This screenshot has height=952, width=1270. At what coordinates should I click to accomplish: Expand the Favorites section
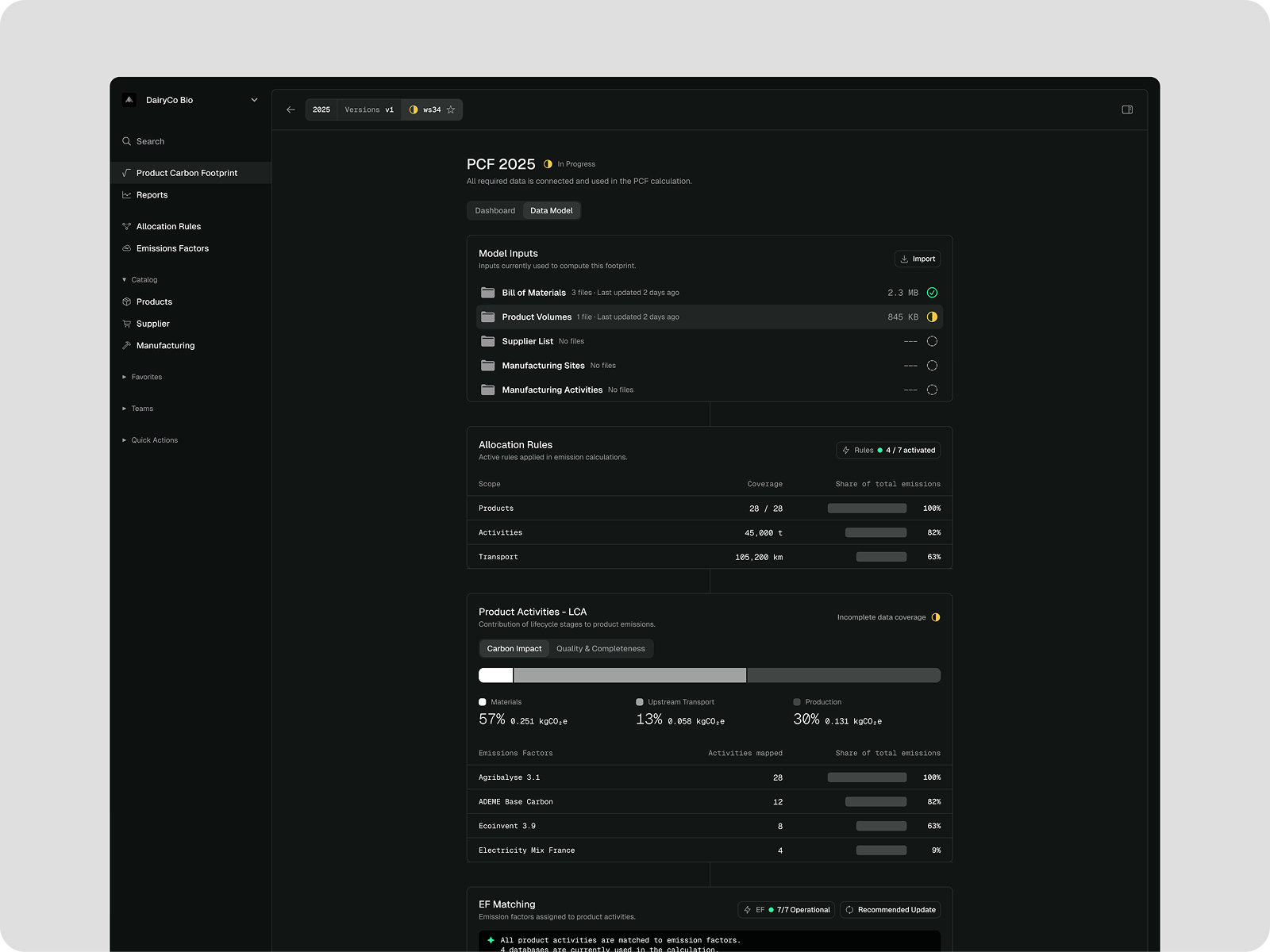(x=146, y=377)
